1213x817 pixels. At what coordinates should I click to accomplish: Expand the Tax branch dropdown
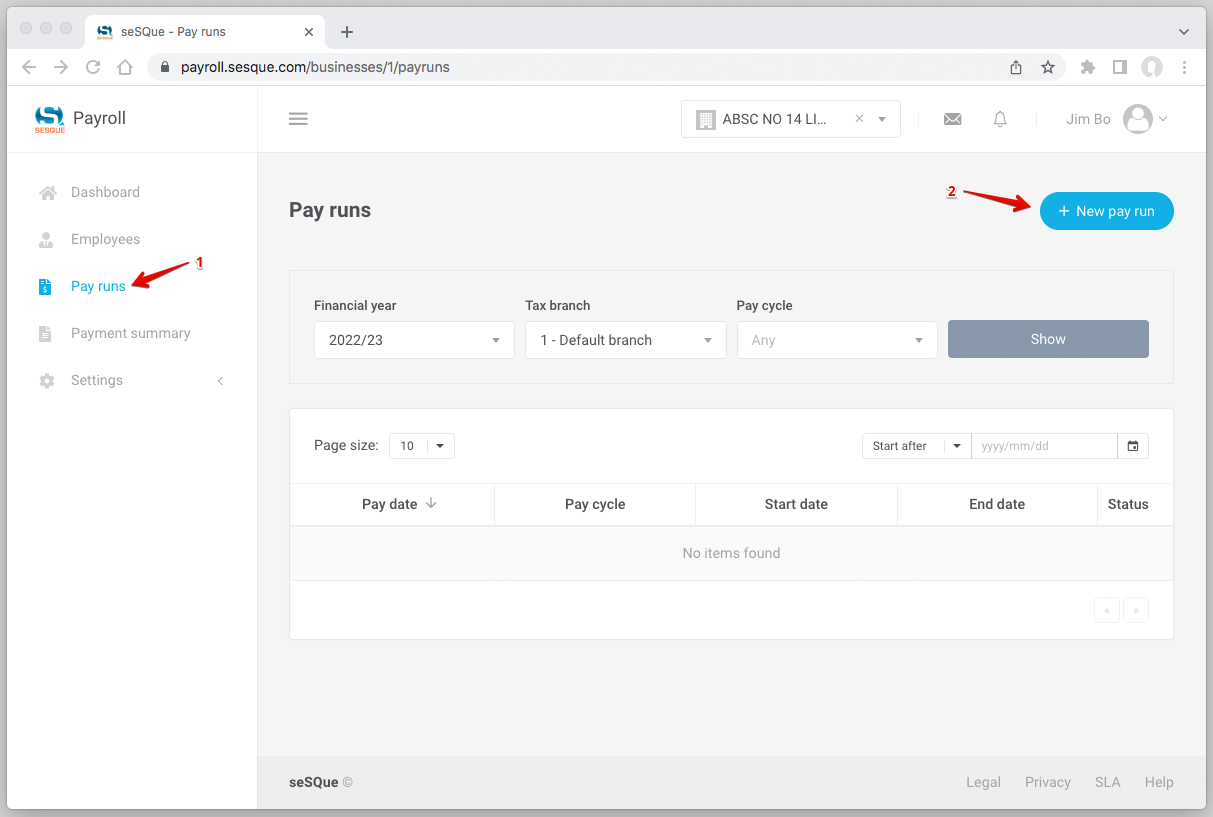[x=625, y=340]
